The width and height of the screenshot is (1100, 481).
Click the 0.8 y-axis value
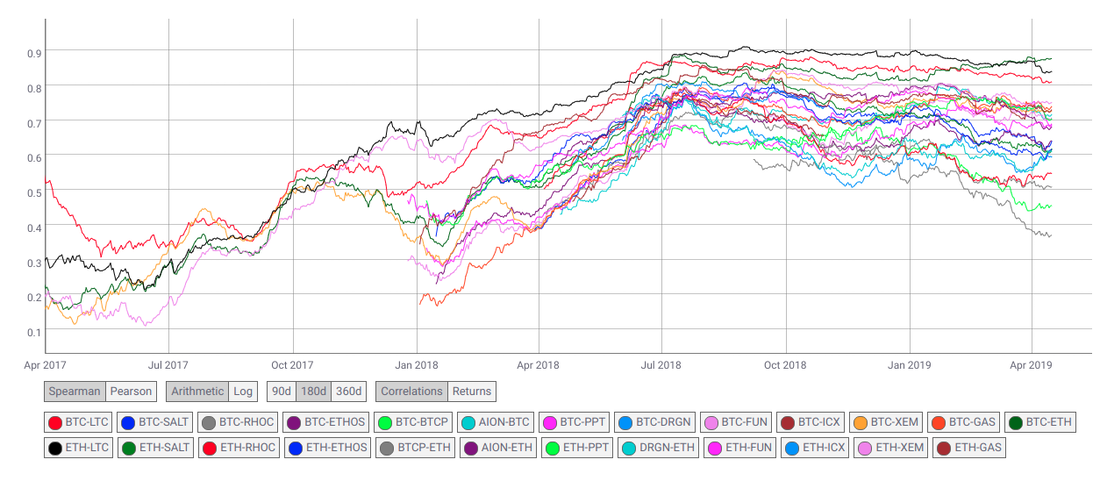tap(34, 88)
